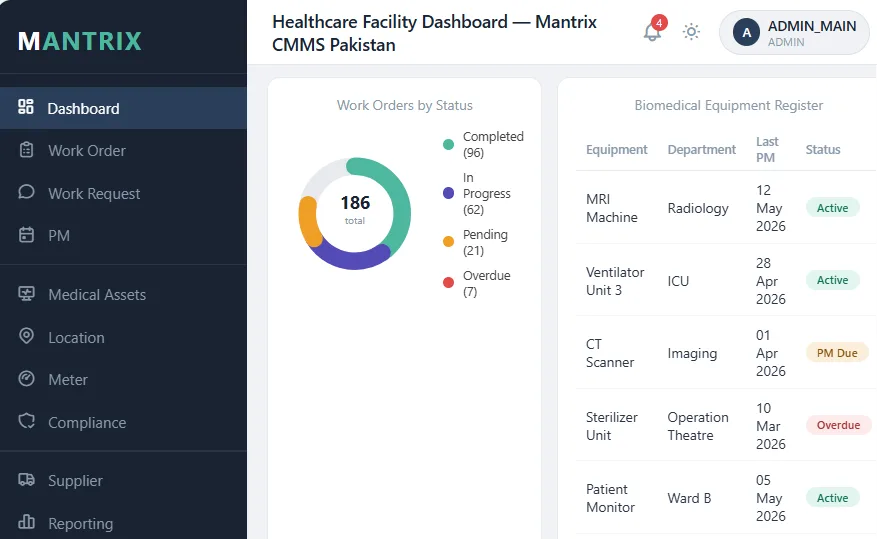Click the Compliance shield icon
The height and width of the screenshot is (539, 877).
pyautogui.click(x=26, y=421)
